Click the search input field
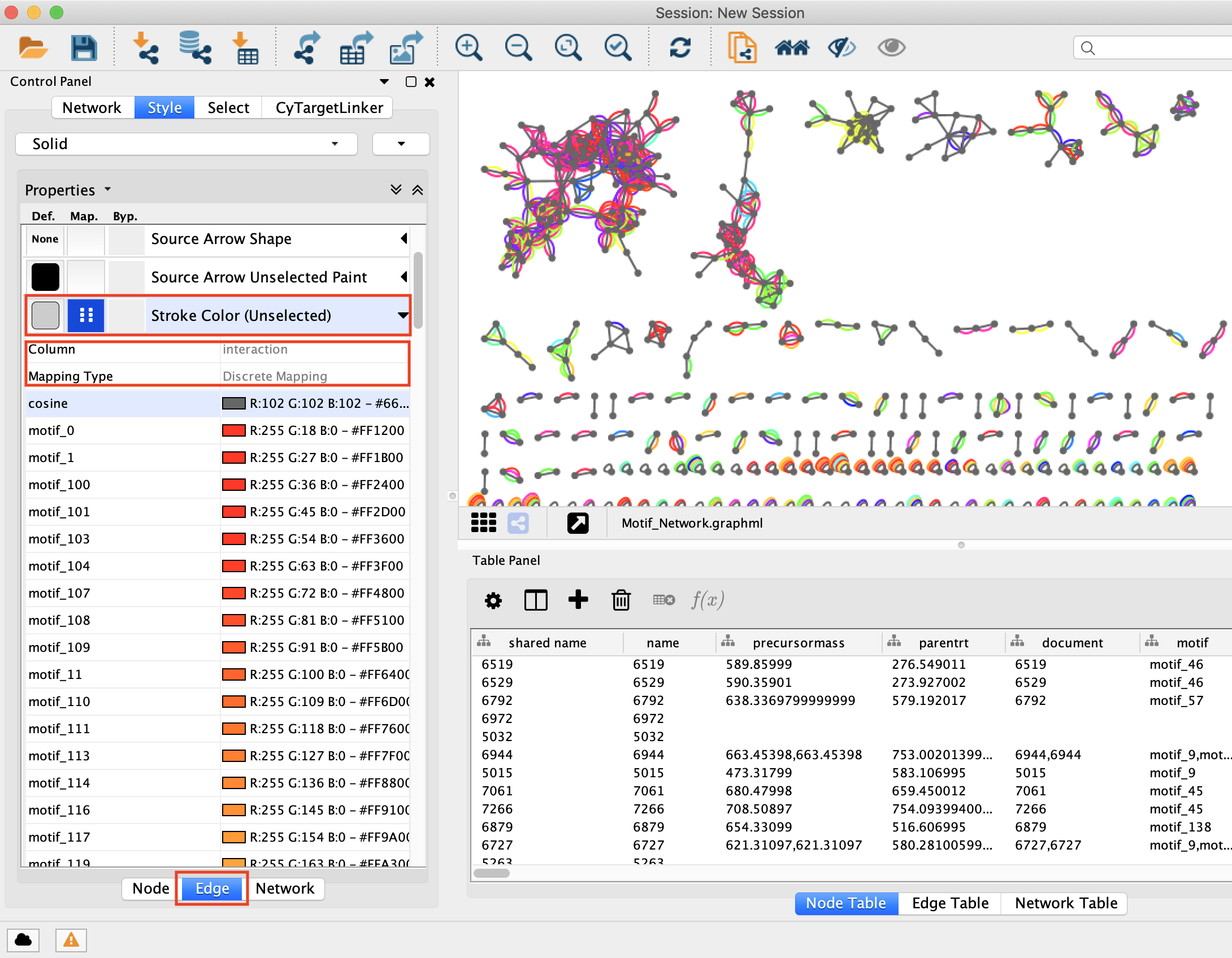The width and height of the screenshot is (1232, 958). point(1159,48)
